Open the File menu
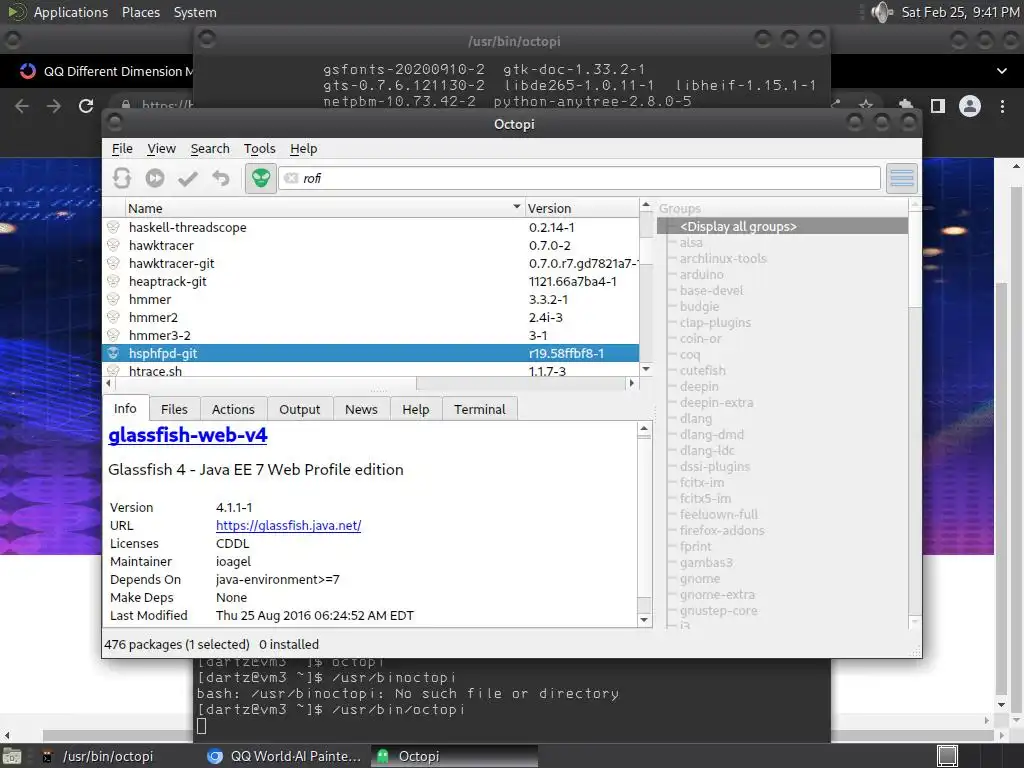This screenshot has height=768, width=1024. tap(122, 149)
